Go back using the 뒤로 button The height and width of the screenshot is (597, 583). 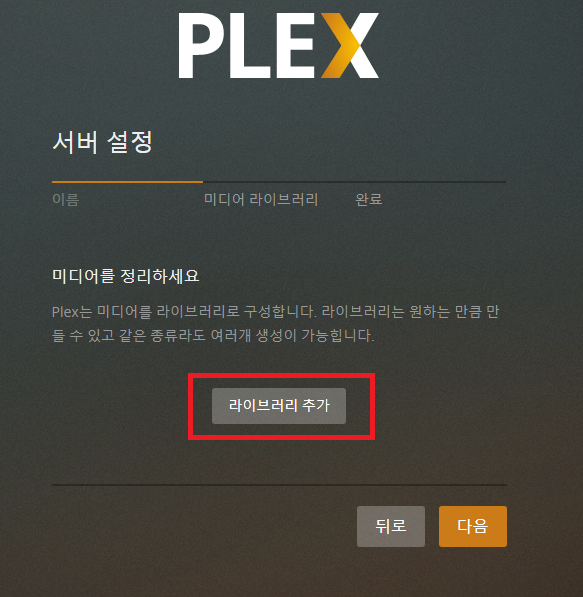click(391, 526)
